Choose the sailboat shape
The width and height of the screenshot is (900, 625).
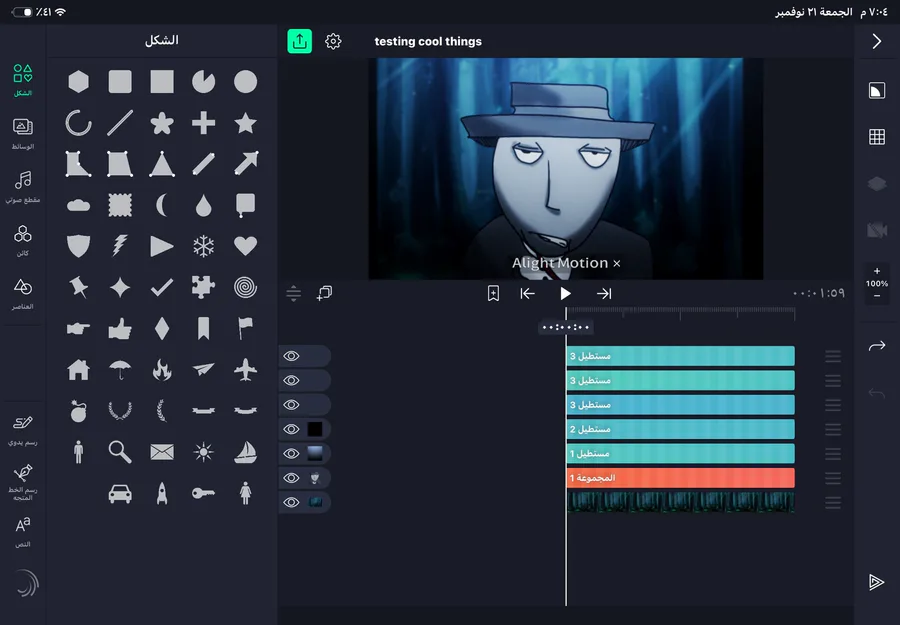click(x=246, y=452)
